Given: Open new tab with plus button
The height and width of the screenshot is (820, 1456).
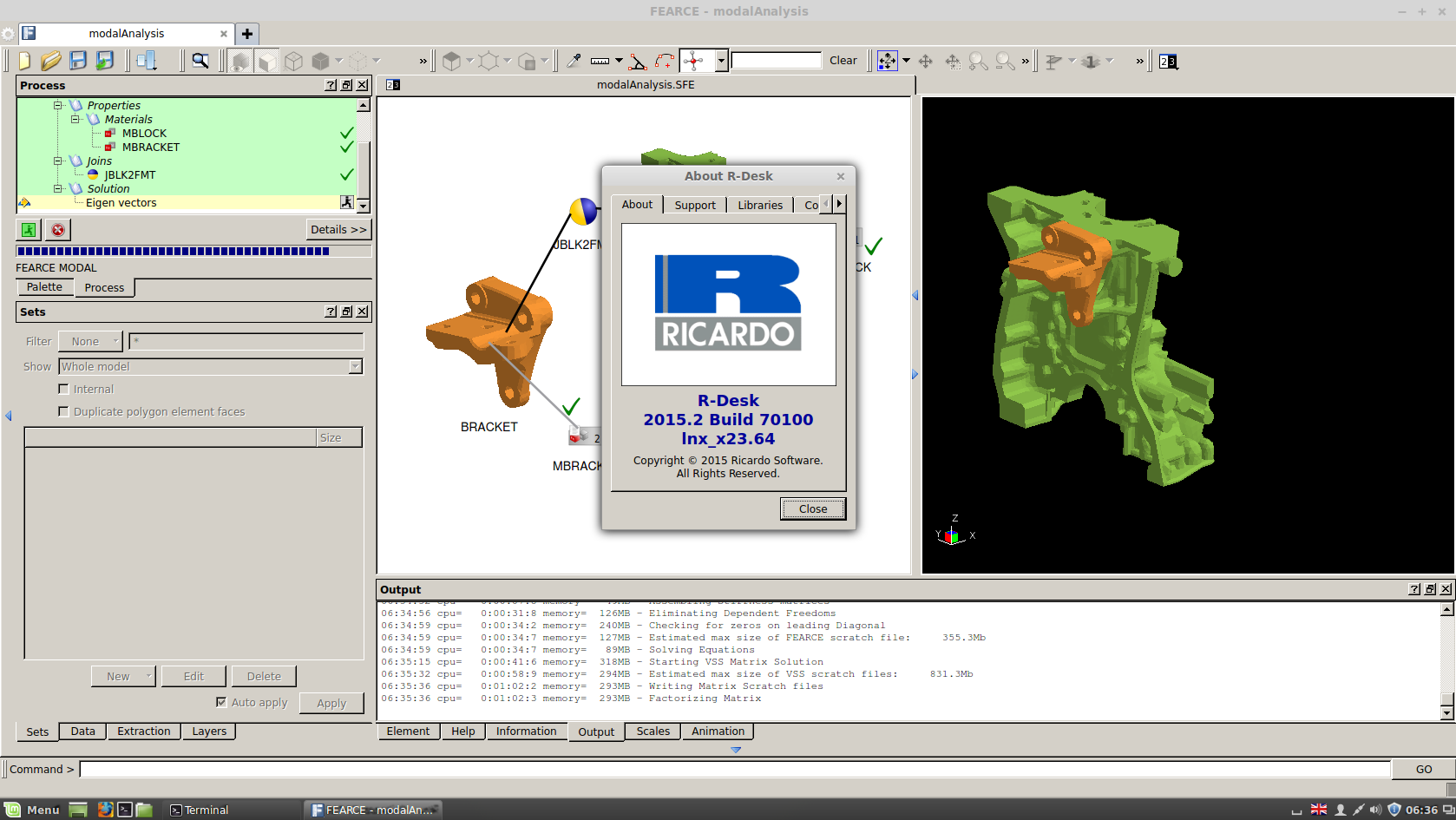Looking at the screenshot, I should tap(247, 34).
